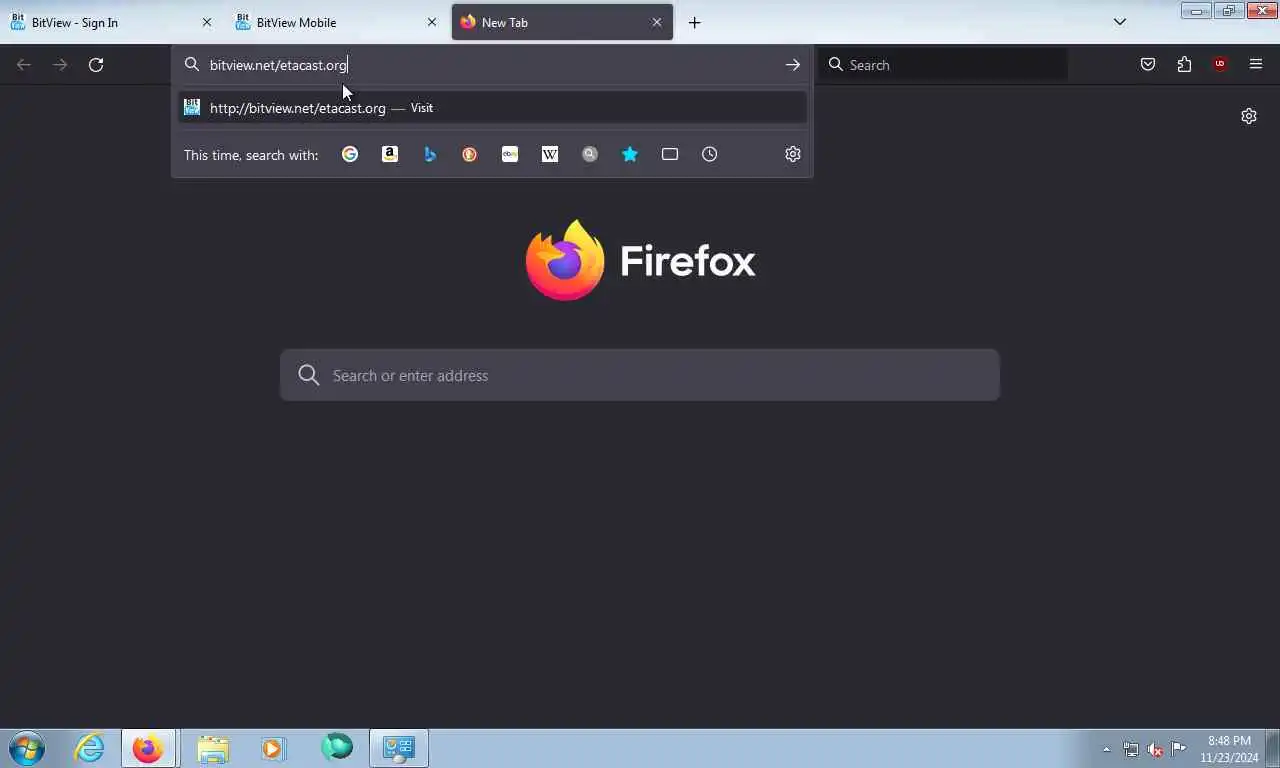Screen dimensions: 1280x768
Task: Click the Search or enter address field
Action: click(x=640, y=375)
